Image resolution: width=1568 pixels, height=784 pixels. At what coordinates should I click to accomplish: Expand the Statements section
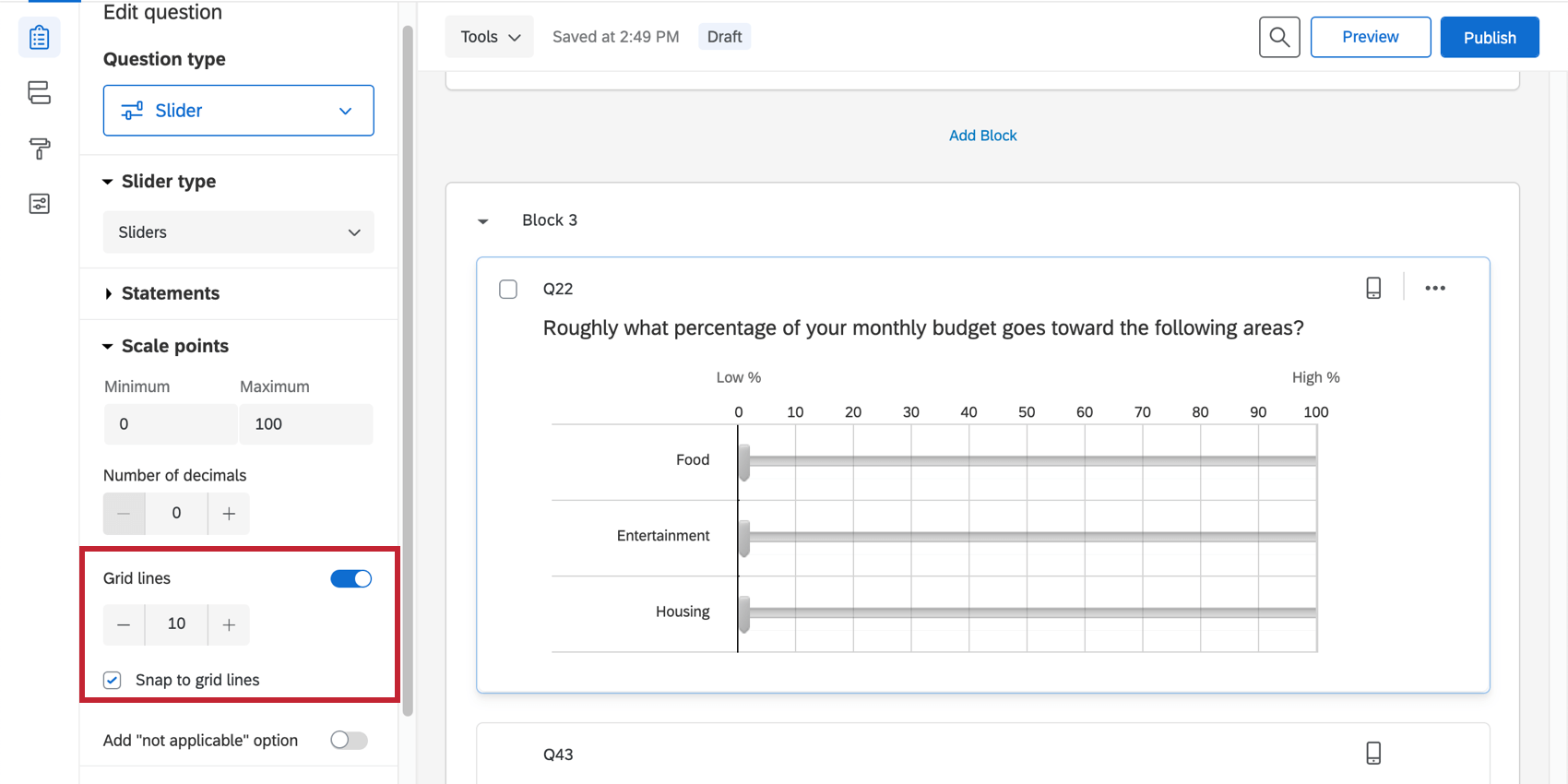click(x=171, y=293)
